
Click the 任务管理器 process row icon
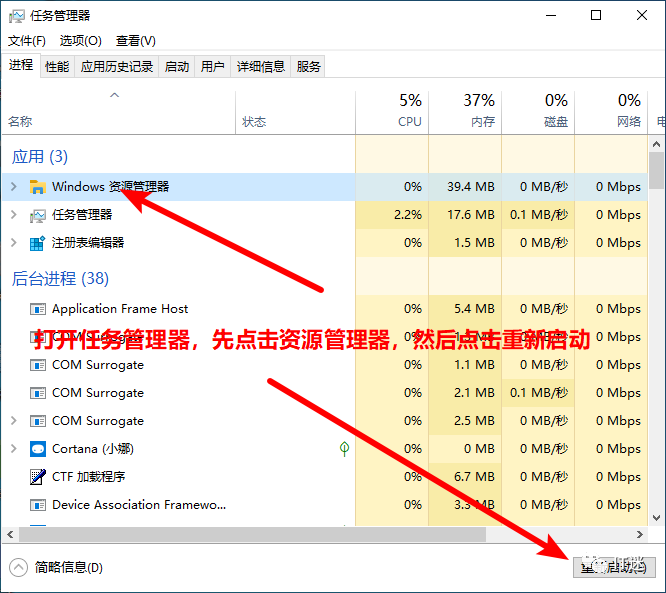coord(38,215)
